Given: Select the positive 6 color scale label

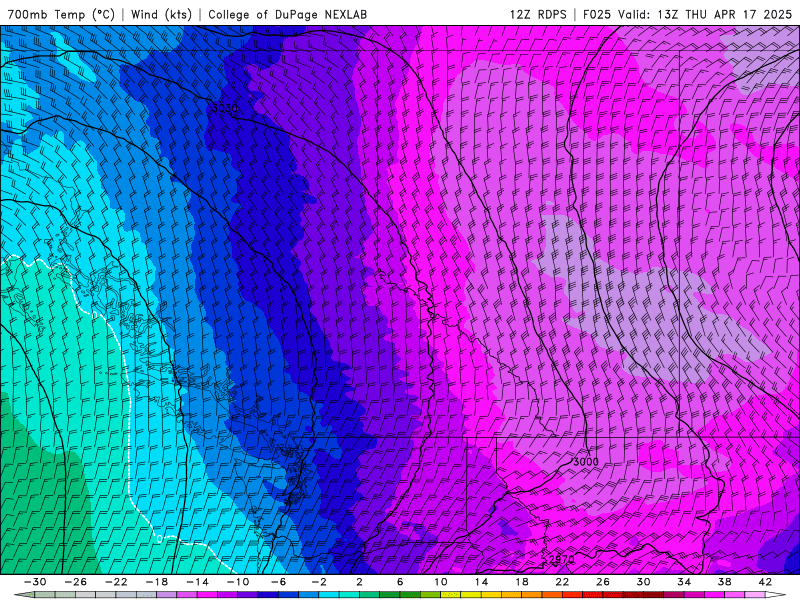Looking at the screenshot, I should 400,582.
